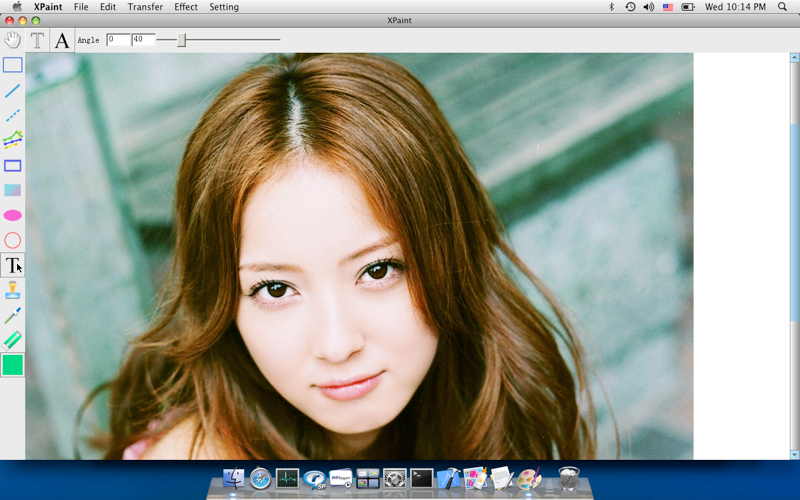The image size is (800, 500).
Task: Click the Angle value input field
Action: point(118,39)
